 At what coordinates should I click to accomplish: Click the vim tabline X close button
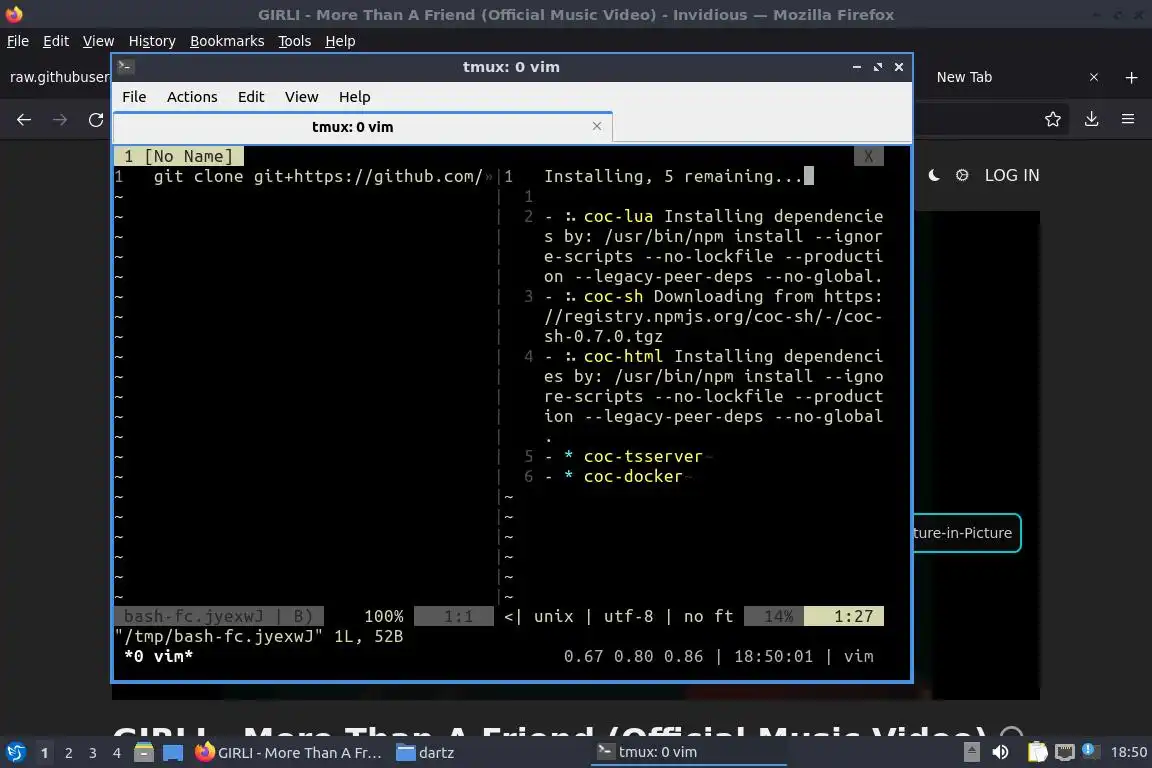click(868, 156)
